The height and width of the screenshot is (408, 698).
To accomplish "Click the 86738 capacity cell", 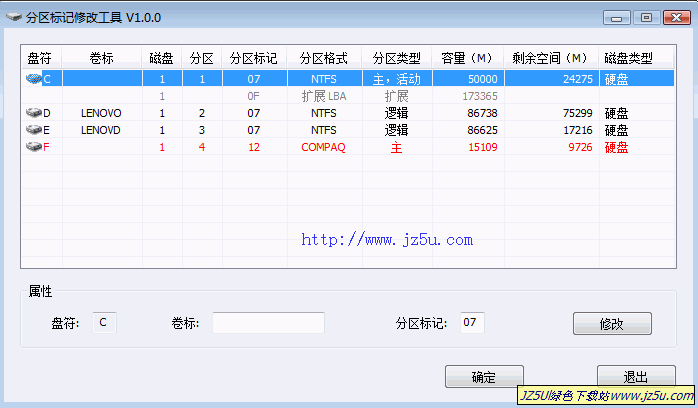I will tap(483, 113).
